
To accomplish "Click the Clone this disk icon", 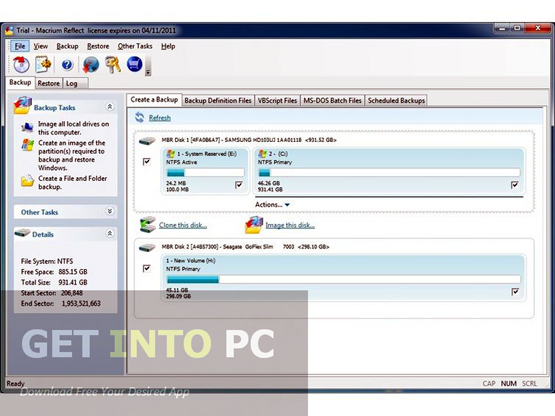I will coord(147,224).
